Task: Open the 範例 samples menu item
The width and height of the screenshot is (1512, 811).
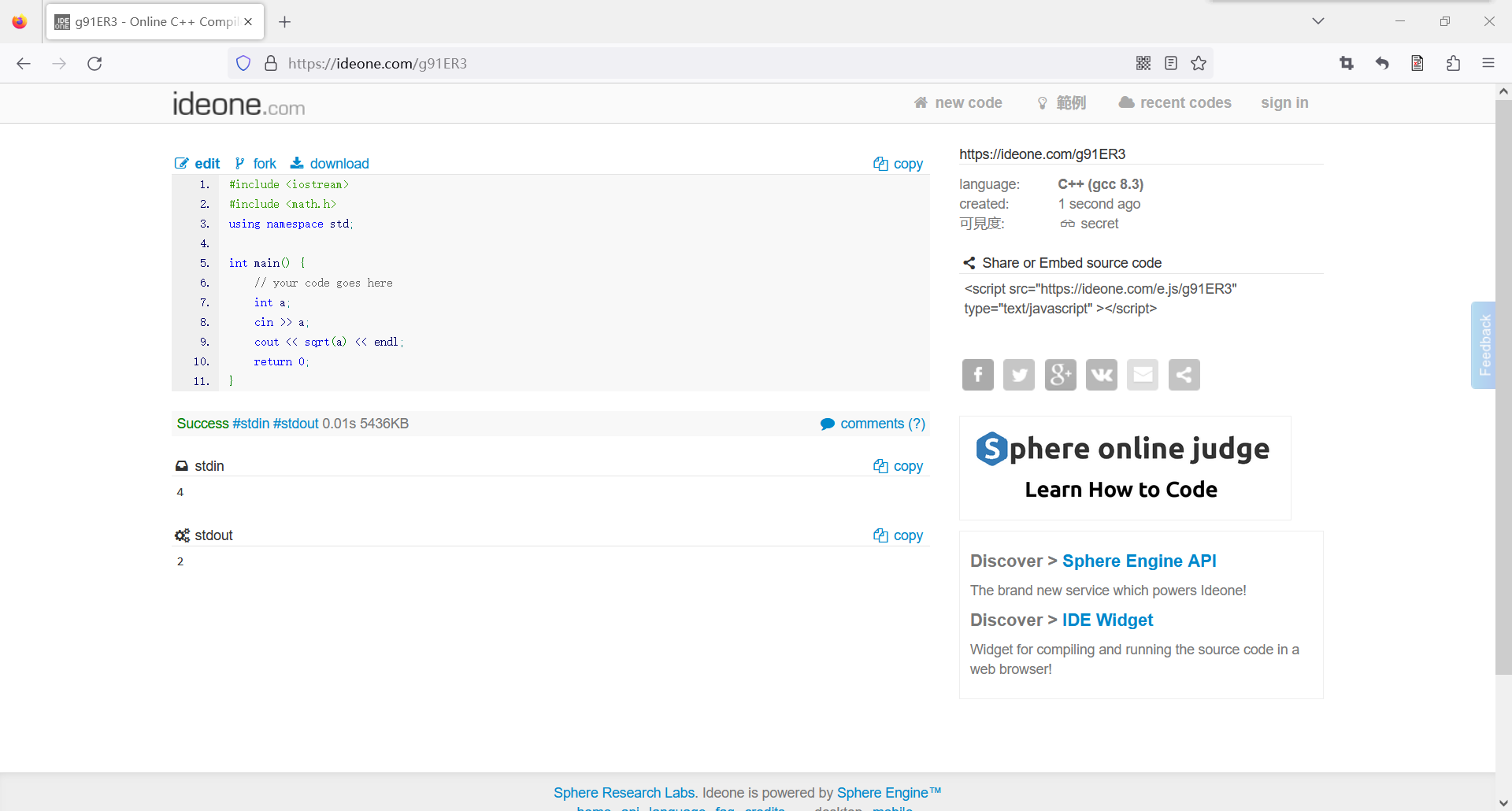Action: tap(1061, 103)
